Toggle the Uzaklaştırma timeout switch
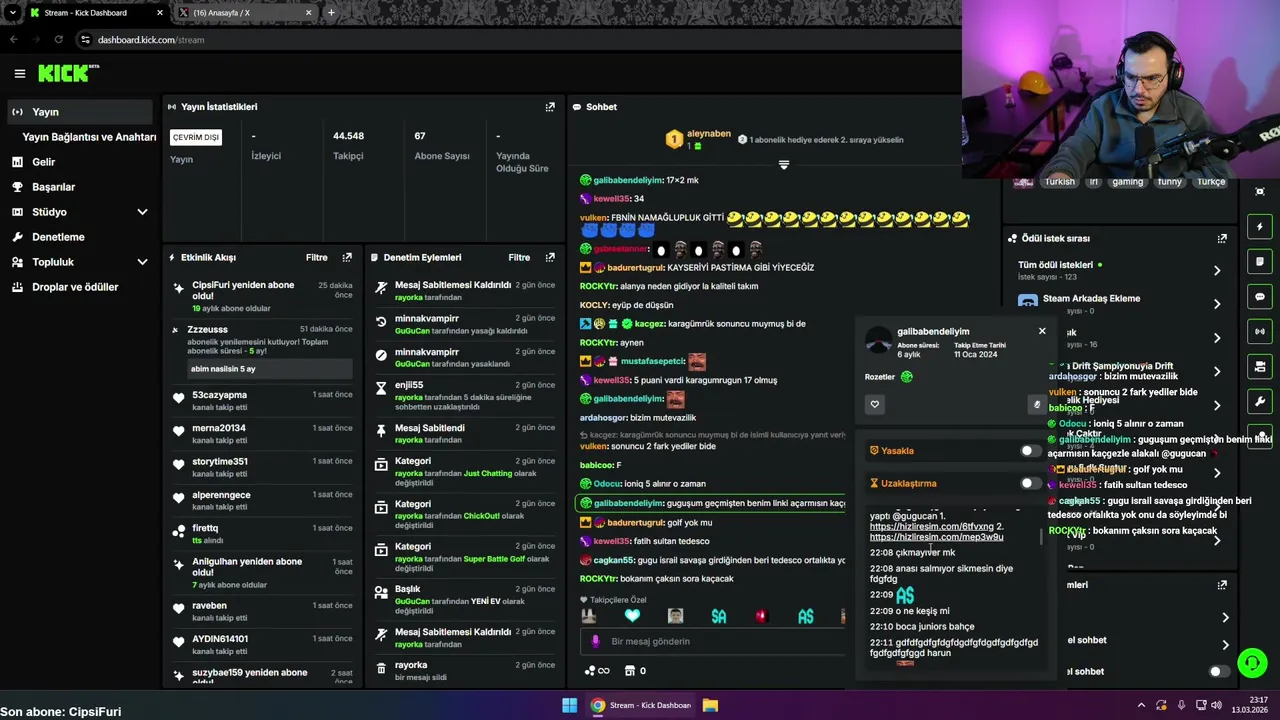 (x=1028, y=484)
